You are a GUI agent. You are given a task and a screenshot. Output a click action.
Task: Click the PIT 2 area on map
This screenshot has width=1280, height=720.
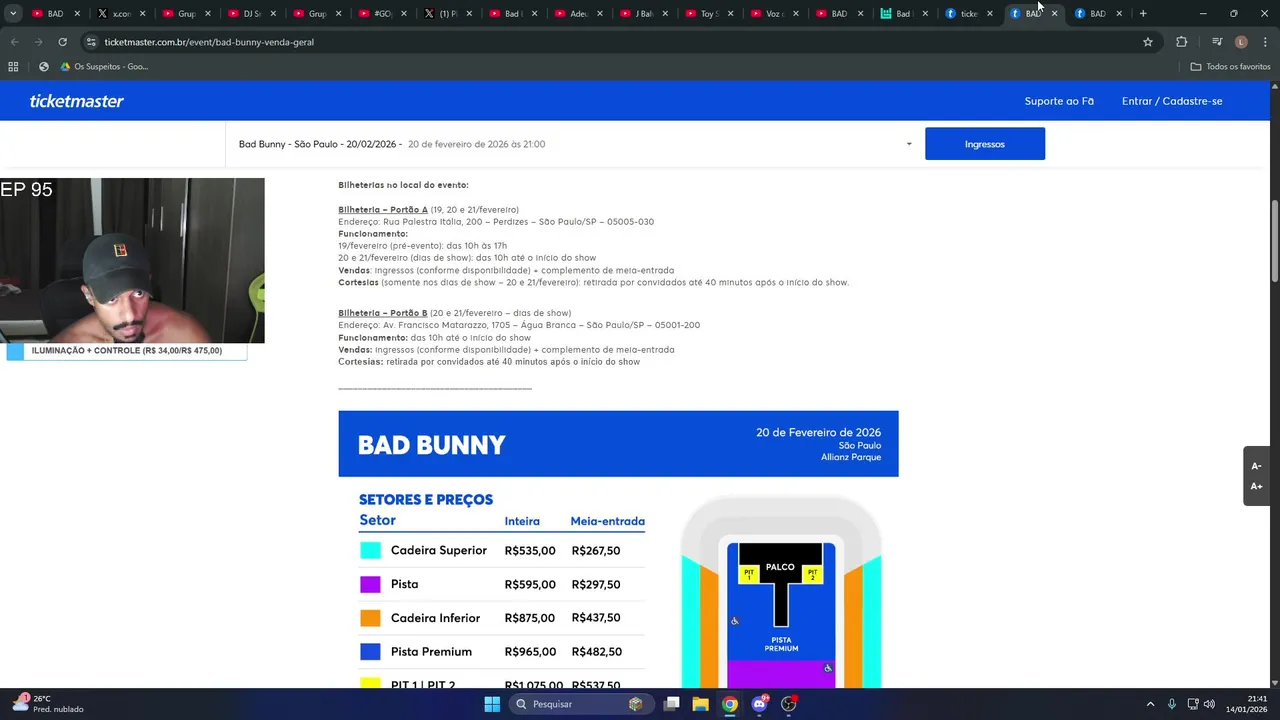pyautogui.click(x=812, y=574)
